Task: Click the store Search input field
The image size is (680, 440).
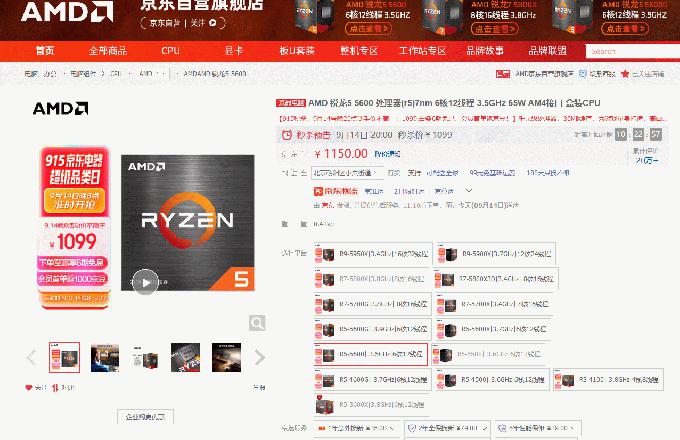Action: [x=632, y=51]
